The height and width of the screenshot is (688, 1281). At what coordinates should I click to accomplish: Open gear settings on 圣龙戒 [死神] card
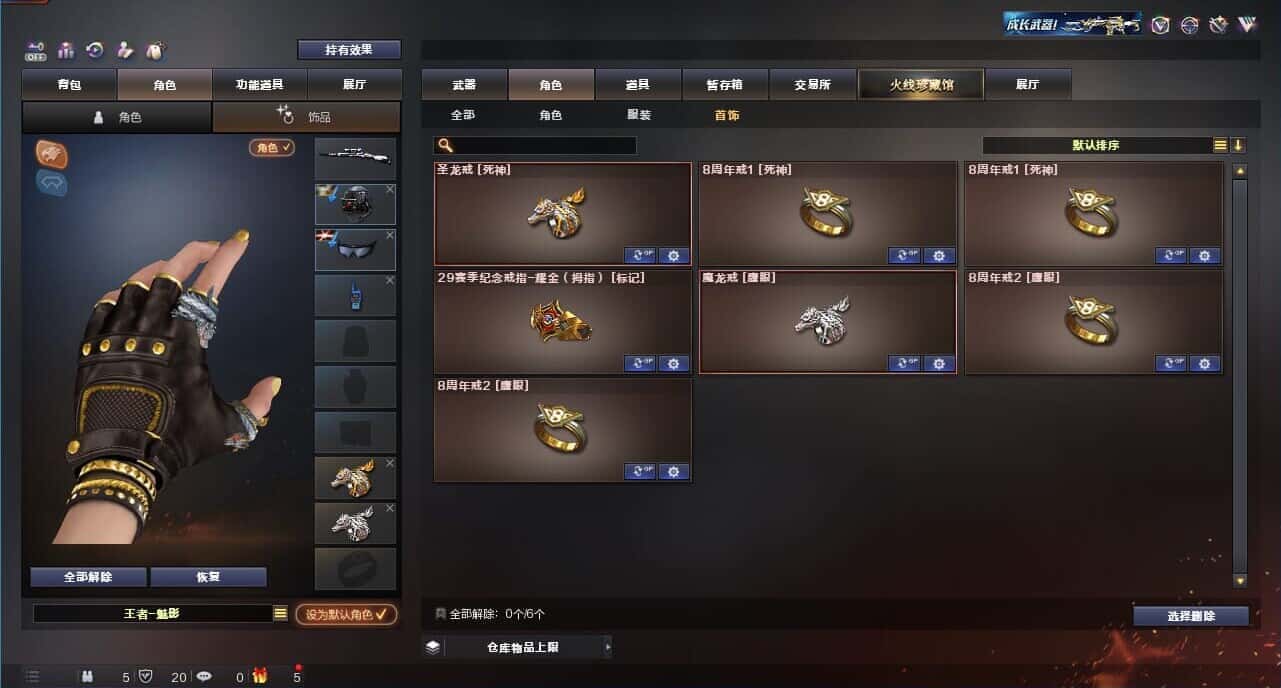[x=673, y=255]
